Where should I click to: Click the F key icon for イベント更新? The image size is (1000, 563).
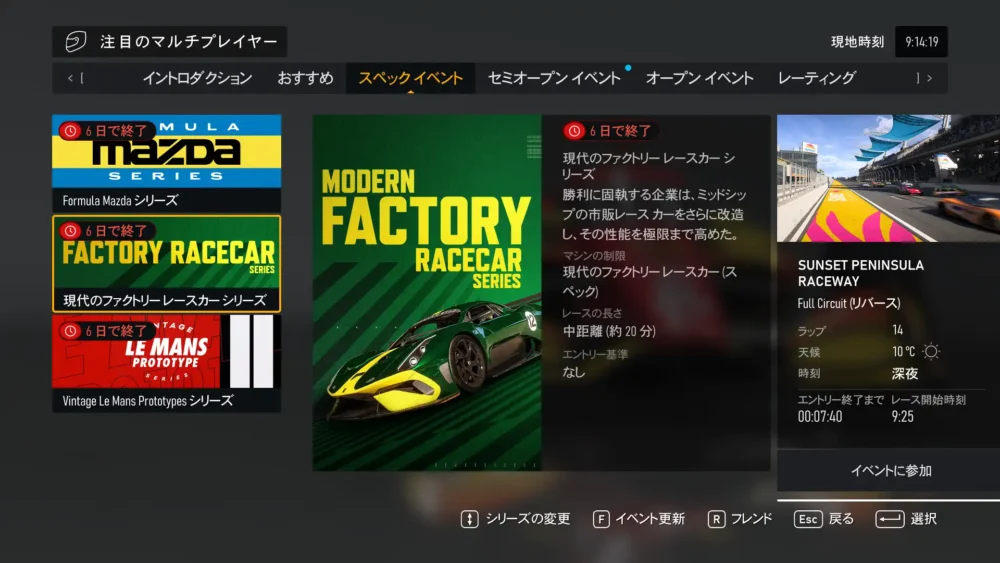601,519
